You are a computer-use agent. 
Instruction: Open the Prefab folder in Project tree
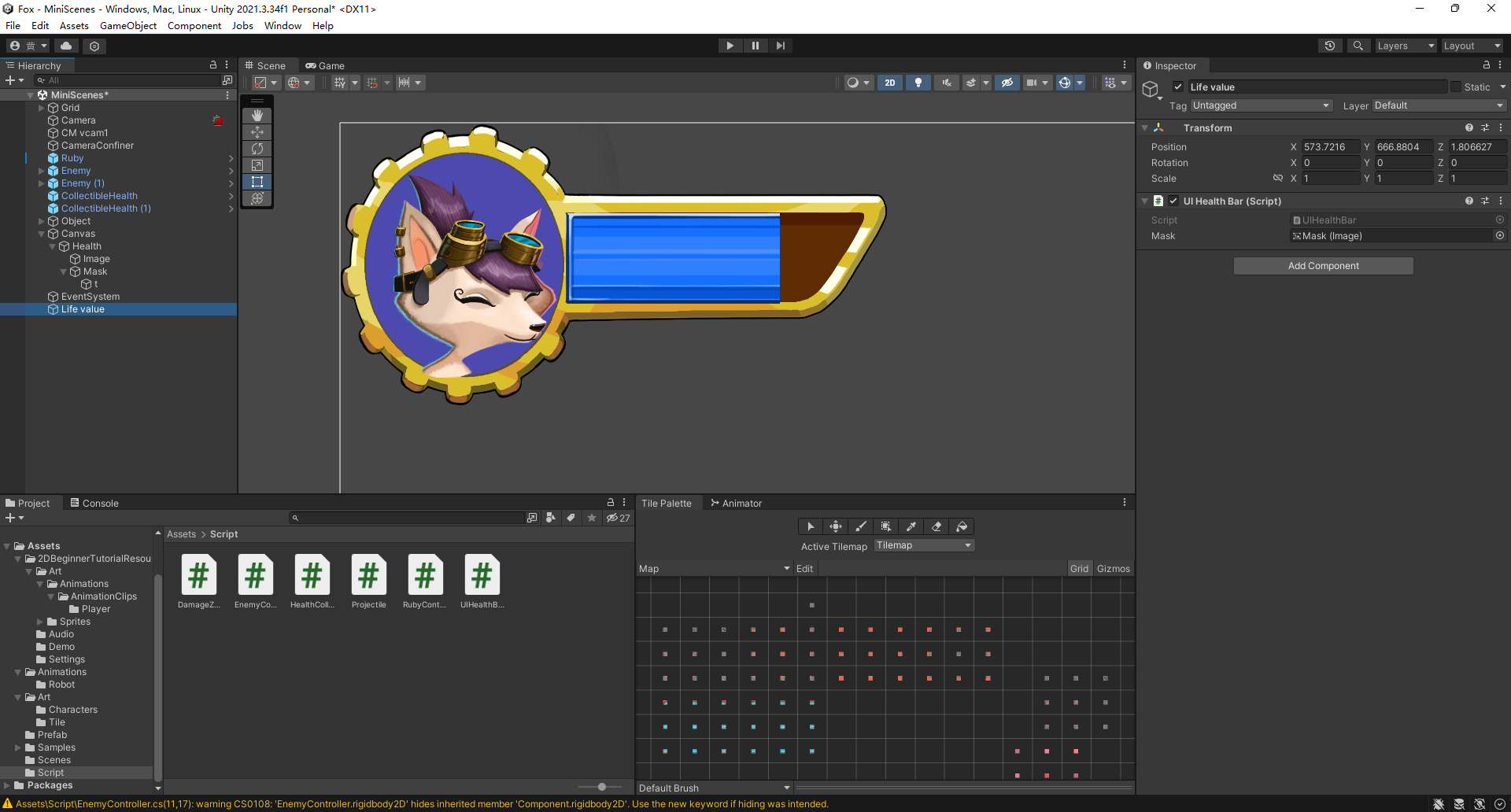click(52, 735)
